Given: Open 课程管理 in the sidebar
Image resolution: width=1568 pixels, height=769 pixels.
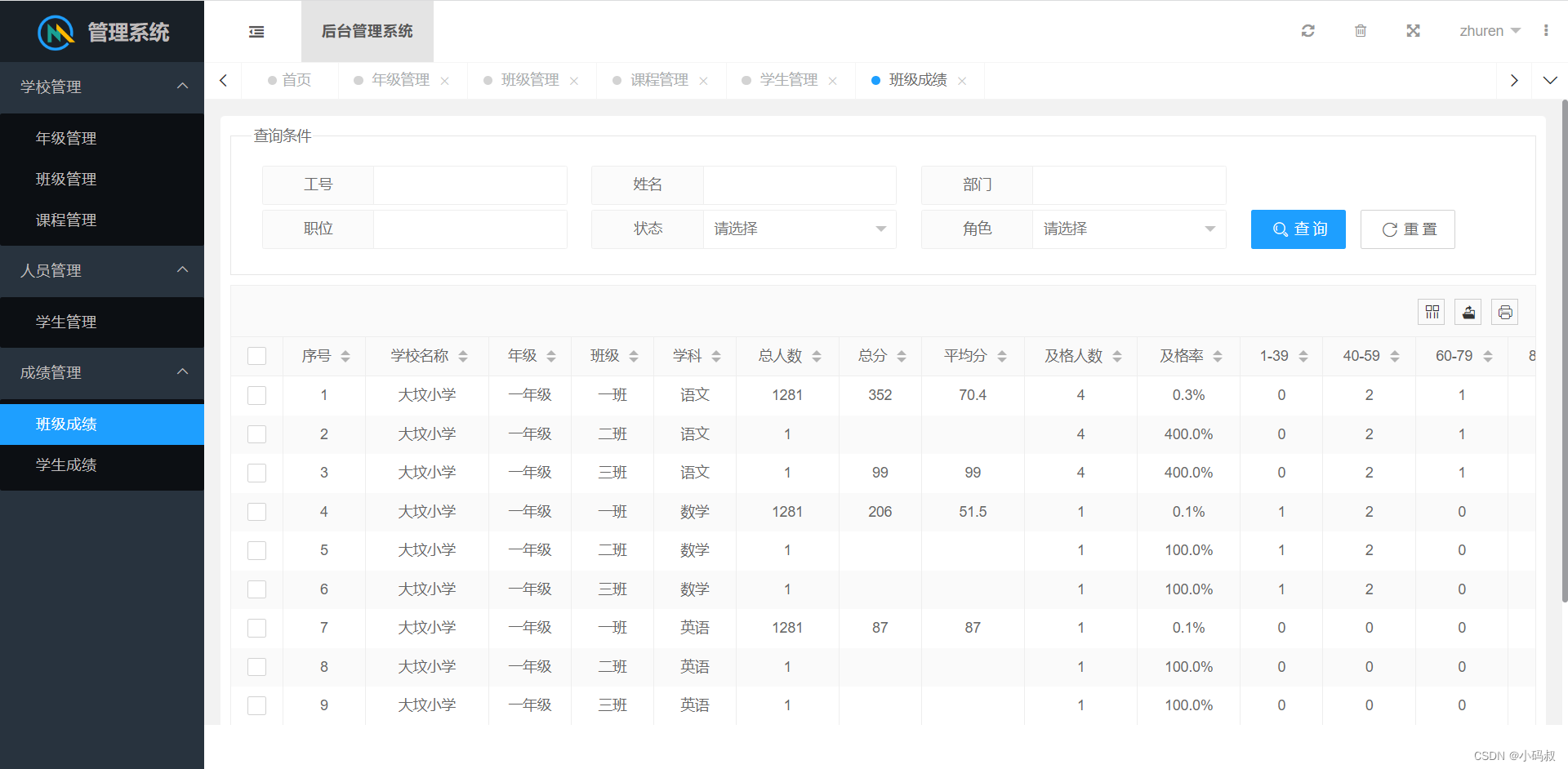Looking at the screenshot, I should 102,220.
